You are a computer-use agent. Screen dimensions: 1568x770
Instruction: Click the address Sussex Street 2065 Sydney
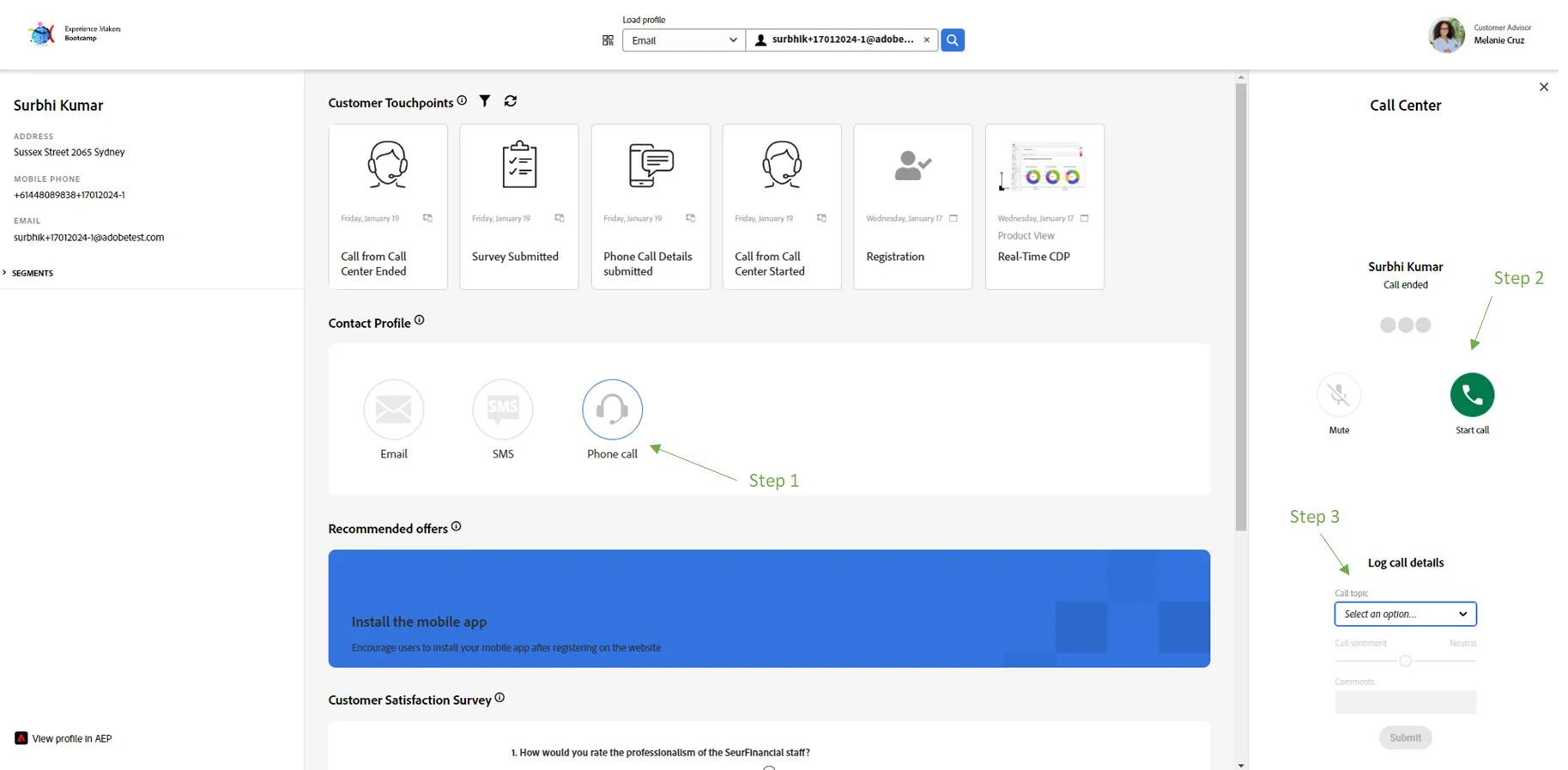[70, 152]
